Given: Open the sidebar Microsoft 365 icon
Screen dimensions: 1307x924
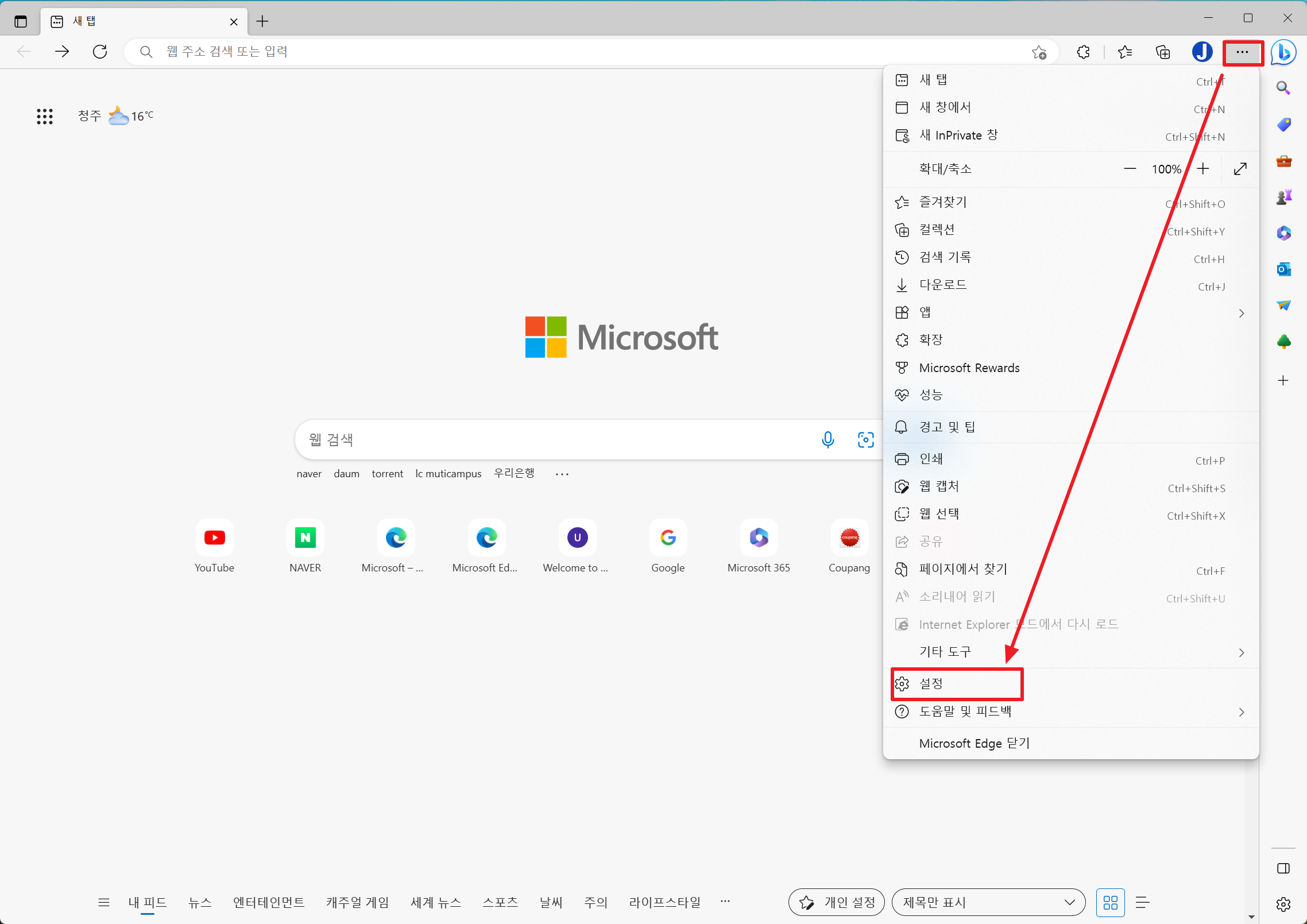Looking at the screenshot, I should [1283, 233].
